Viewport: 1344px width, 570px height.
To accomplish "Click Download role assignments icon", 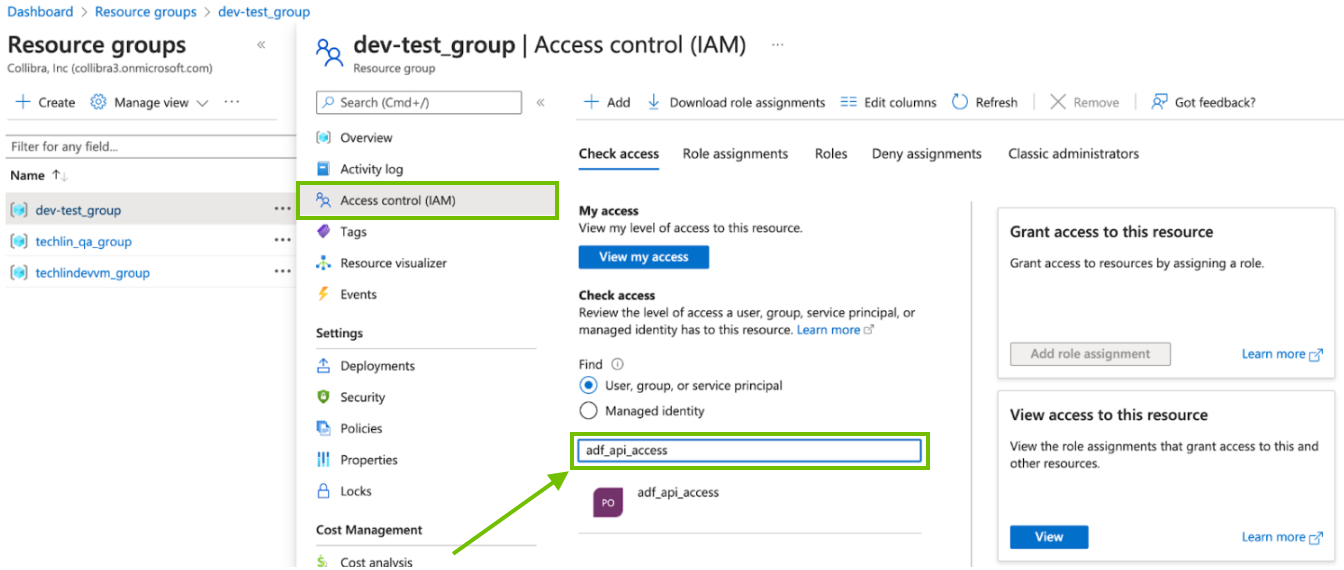I will coord(654,102).
